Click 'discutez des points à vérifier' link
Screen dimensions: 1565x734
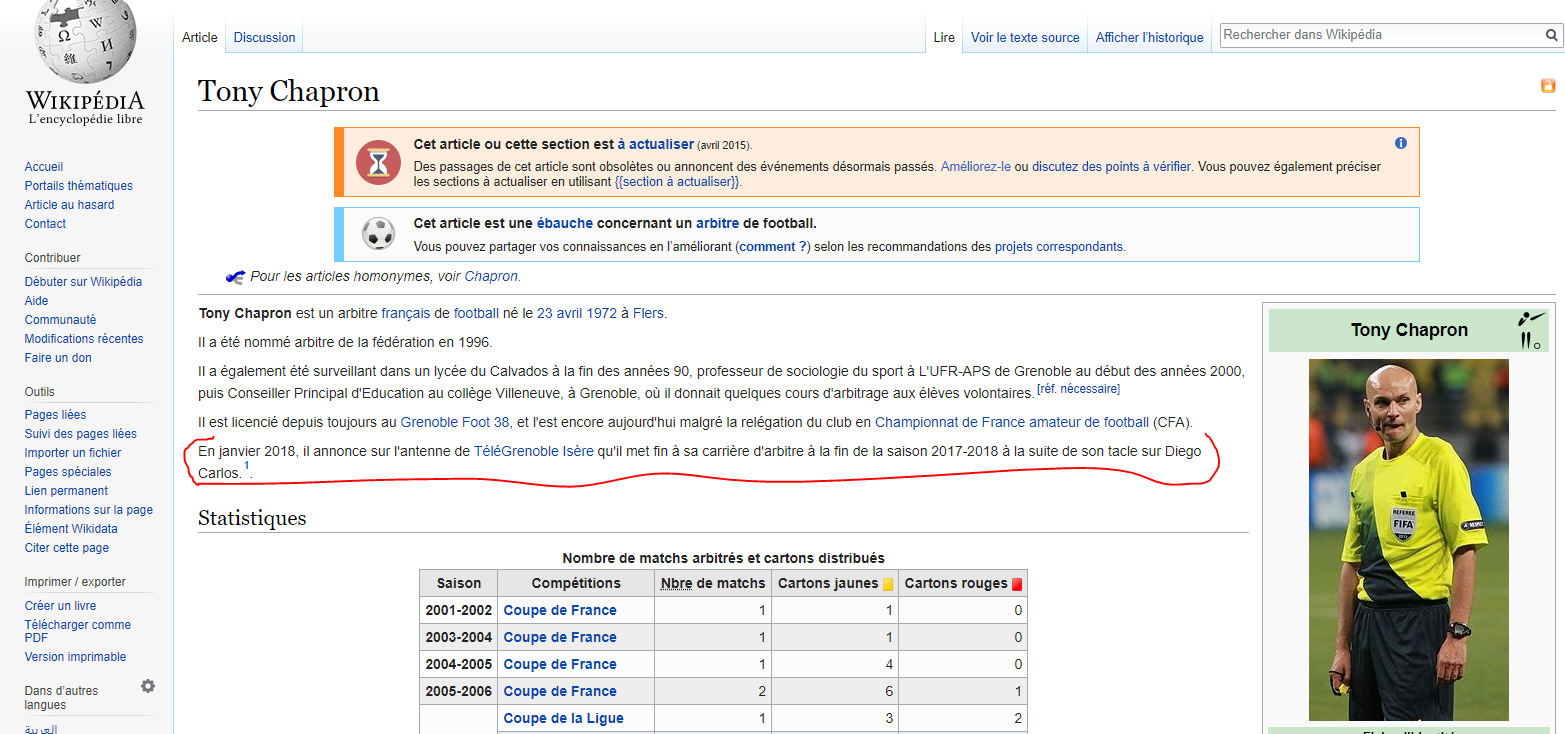1112,167
